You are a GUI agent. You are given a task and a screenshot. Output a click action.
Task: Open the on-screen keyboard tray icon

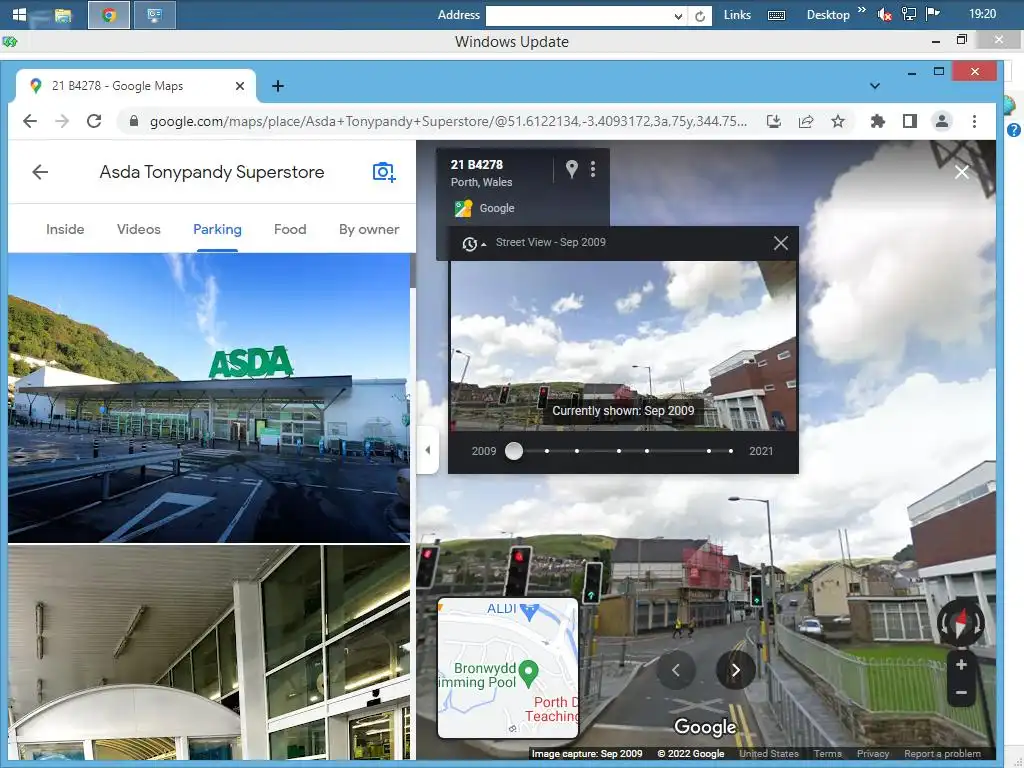pos(776,15)
